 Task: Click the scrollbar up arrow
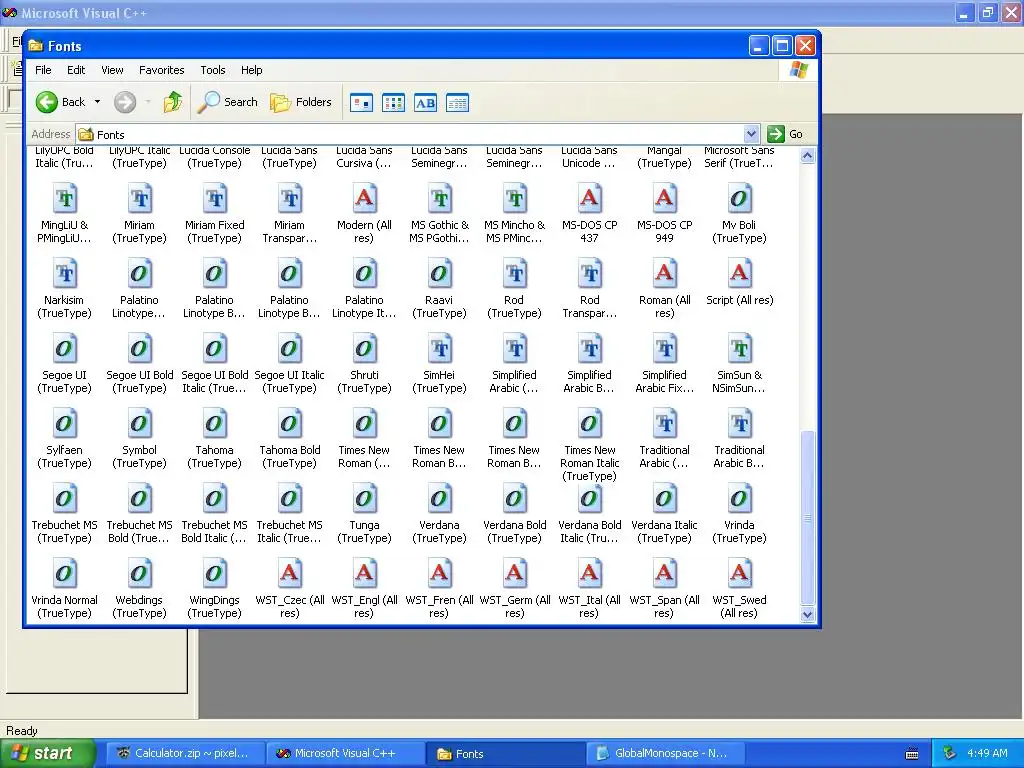coord(807,155)
